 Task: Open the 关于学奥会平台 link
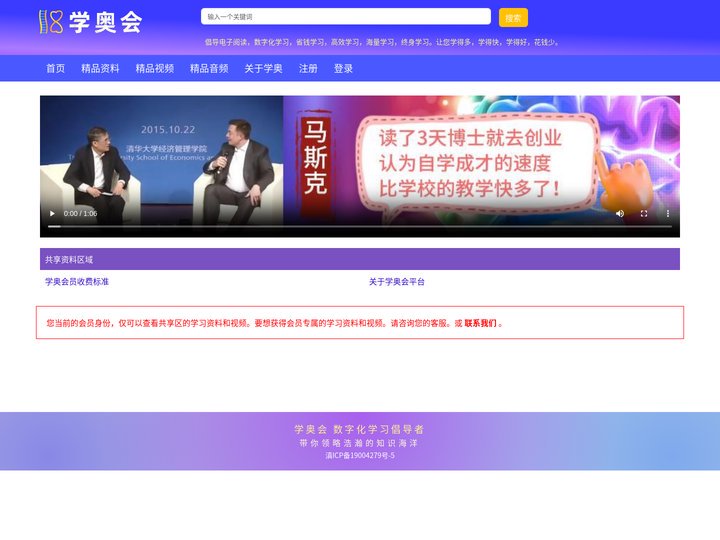click(x=397, y=281)
